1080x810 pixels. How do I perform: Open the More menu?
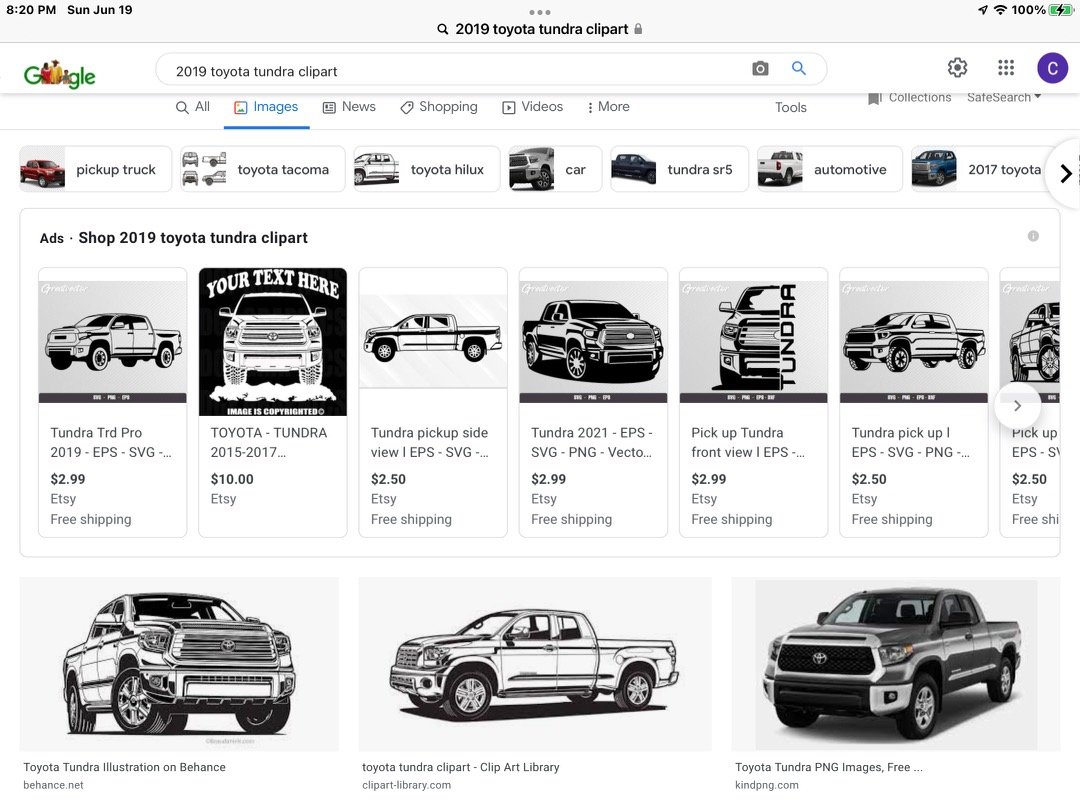coord(608,107)
